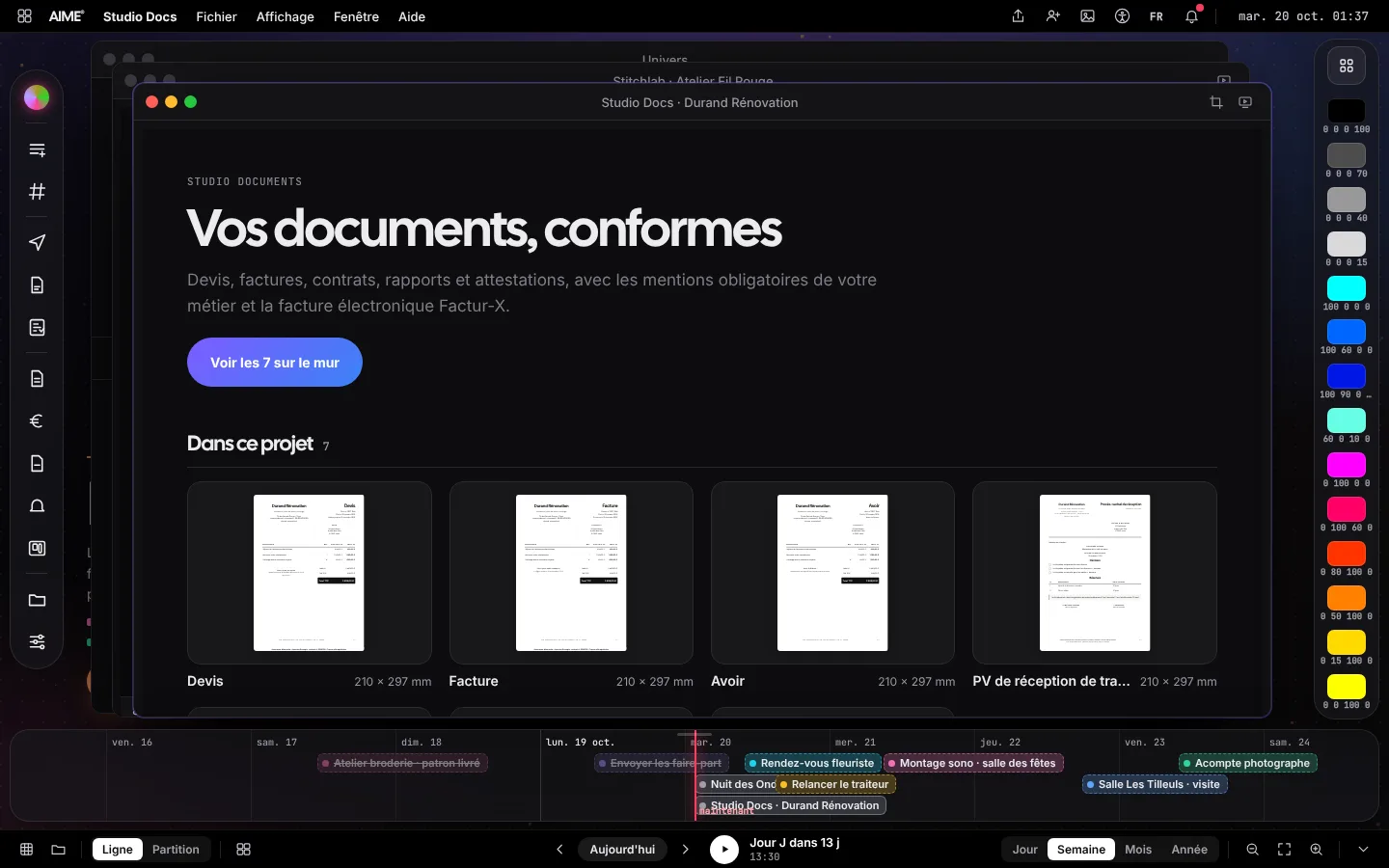Viewport: 1389px width, 868px height.
Task: Collapse the timeline with the bottom-right chevron
Action: [1363, 850]
